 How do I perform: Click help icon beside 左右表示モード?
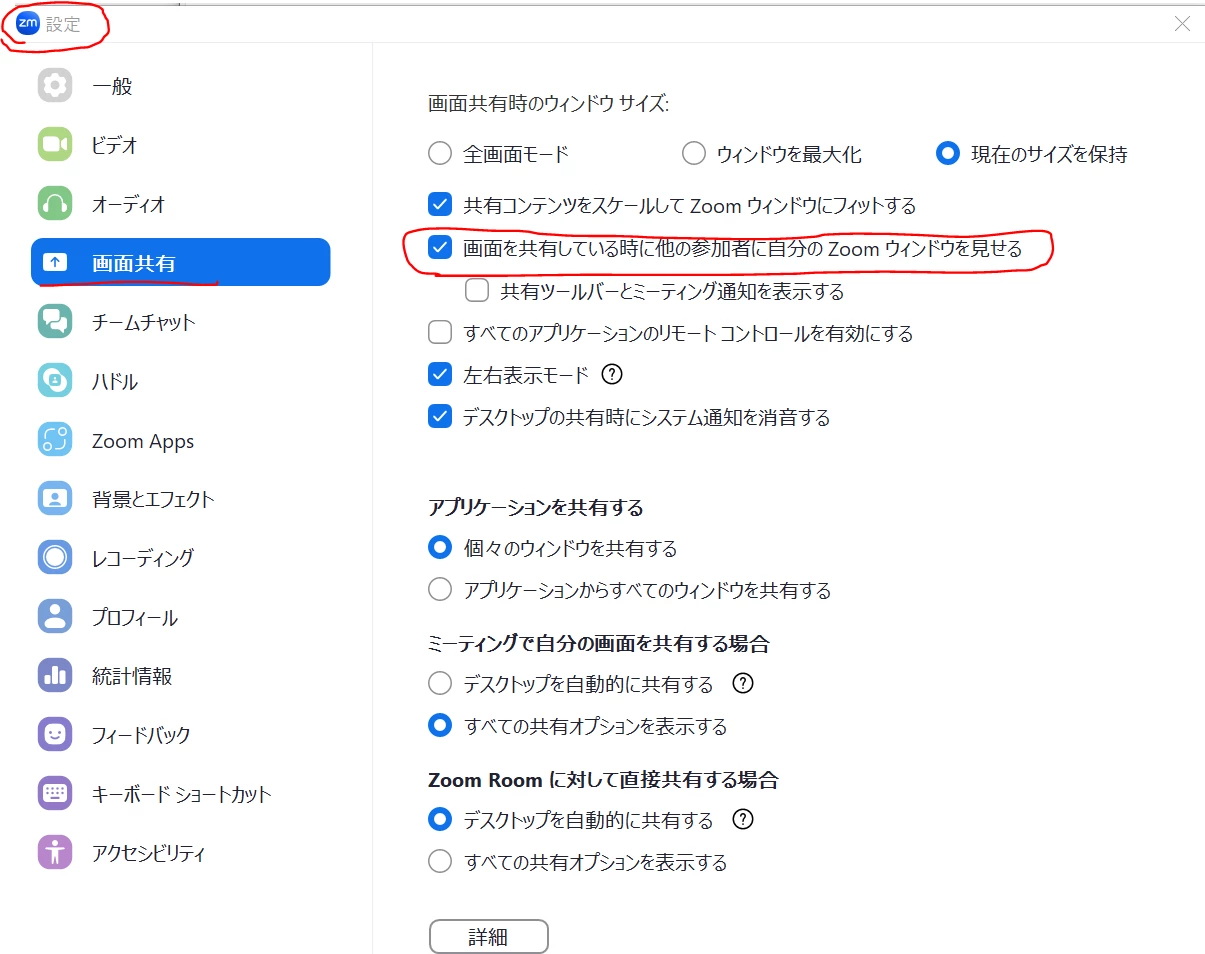point(613,374)
